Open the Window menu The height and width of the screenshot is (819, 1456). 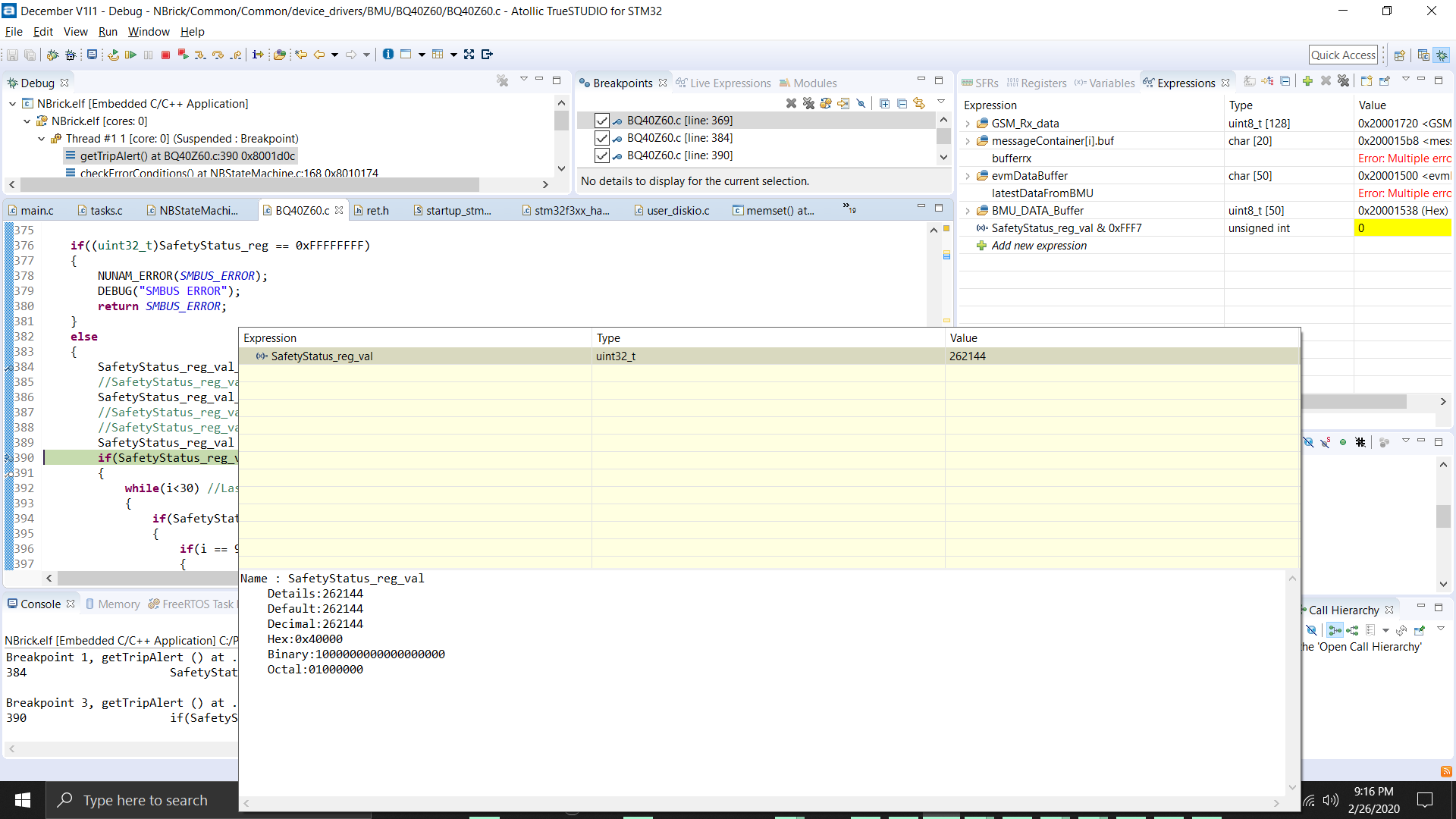tap(149, 32)
